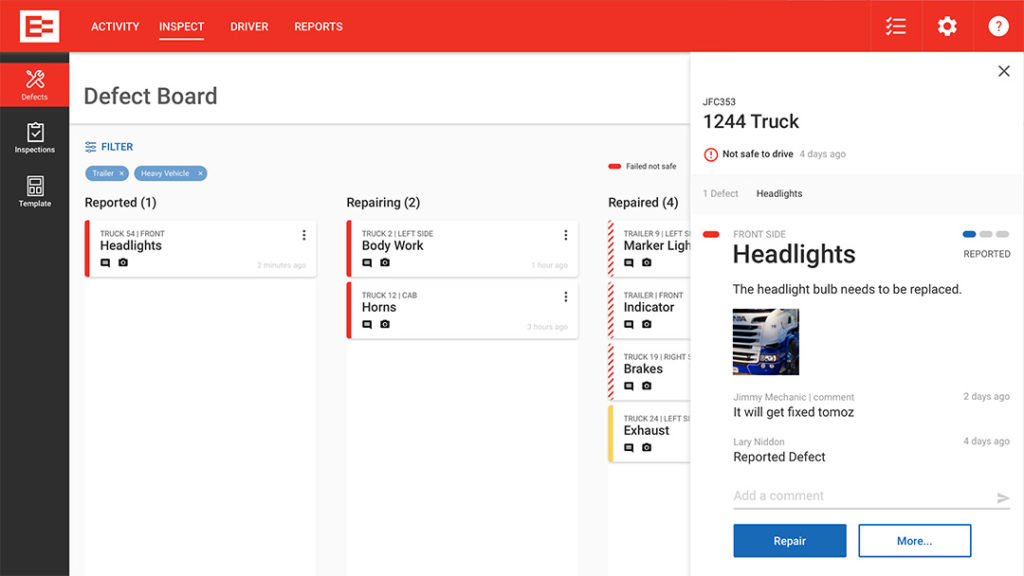Click comment icon on Body Work card

click(367, 263)
